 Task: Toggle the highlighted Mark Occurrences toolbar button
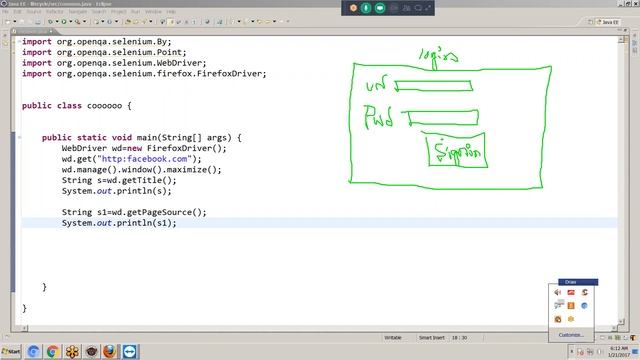(x=171, y=22)
